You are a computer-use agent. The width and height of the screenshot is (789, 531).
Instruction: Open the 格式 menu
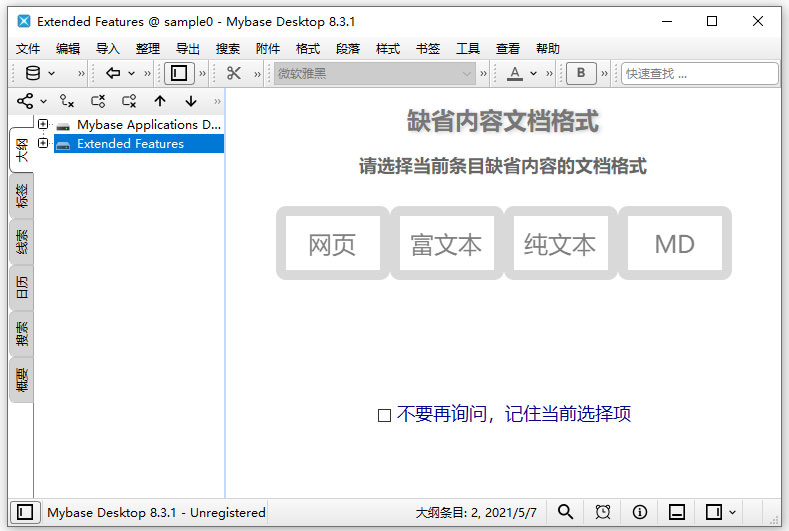pos(308,49)
